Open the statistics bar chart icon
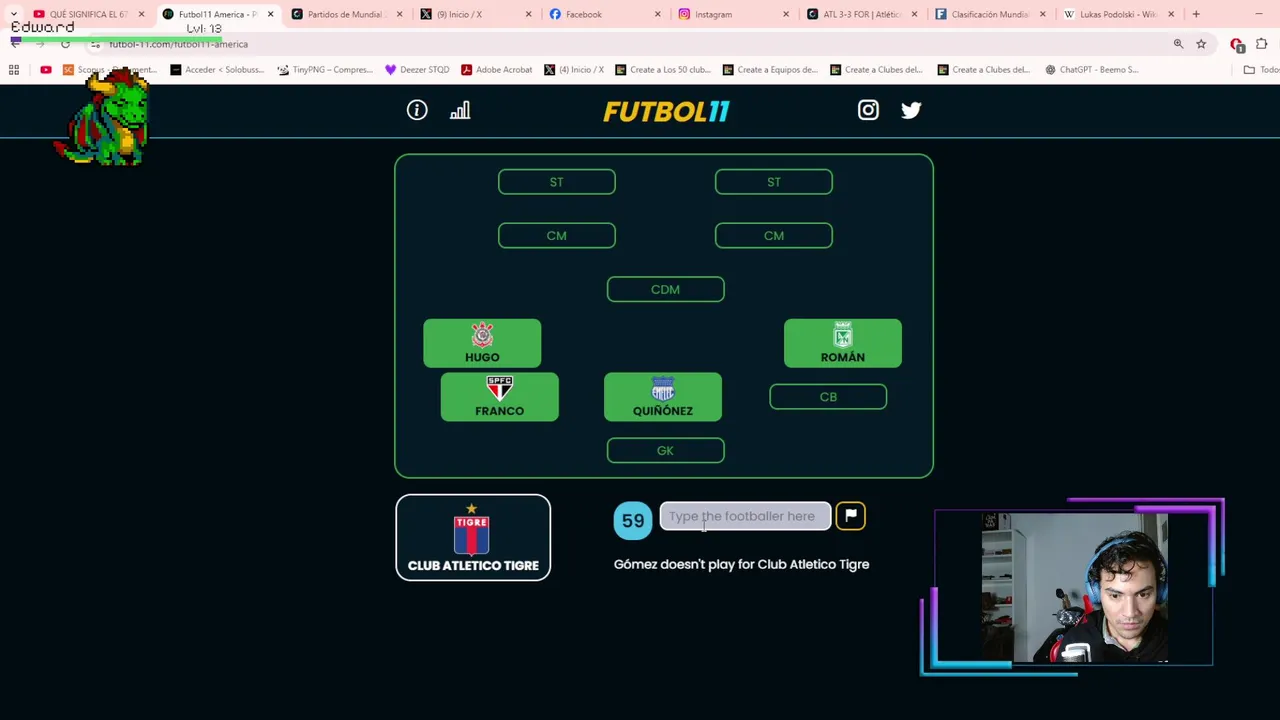 pos(460,110)
